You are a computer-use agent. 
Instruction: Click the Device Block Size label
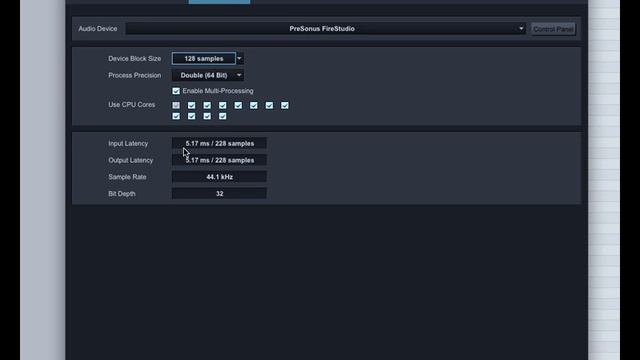(x=135, y=58)
